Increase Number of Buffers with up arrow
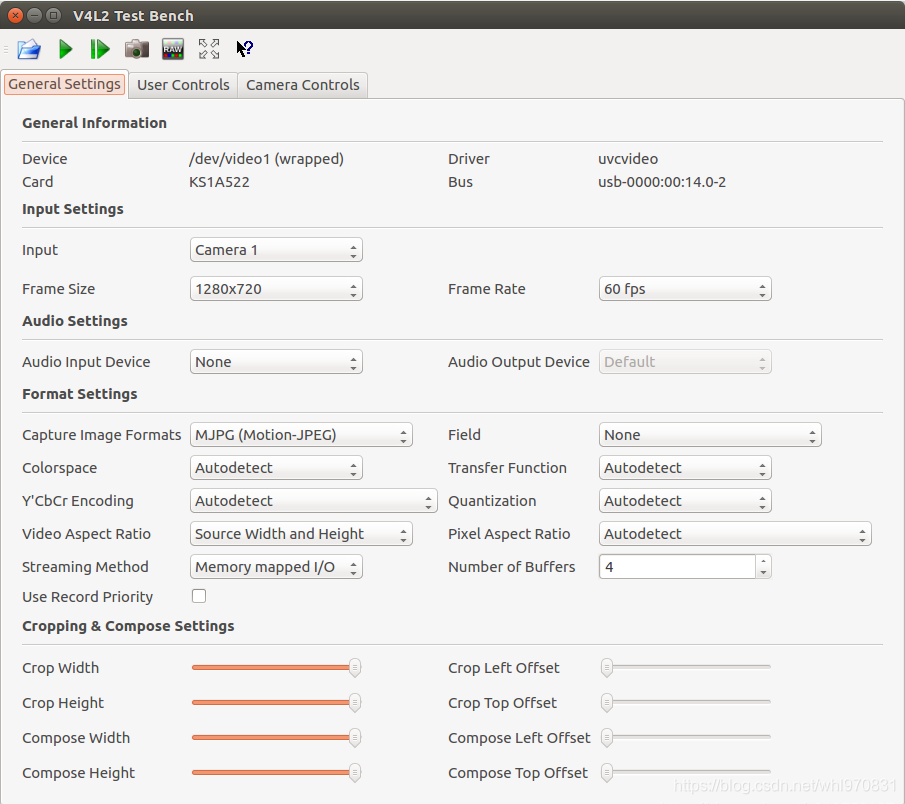Image resolution: width=905 pixels, height=804 pixels. 764,560
